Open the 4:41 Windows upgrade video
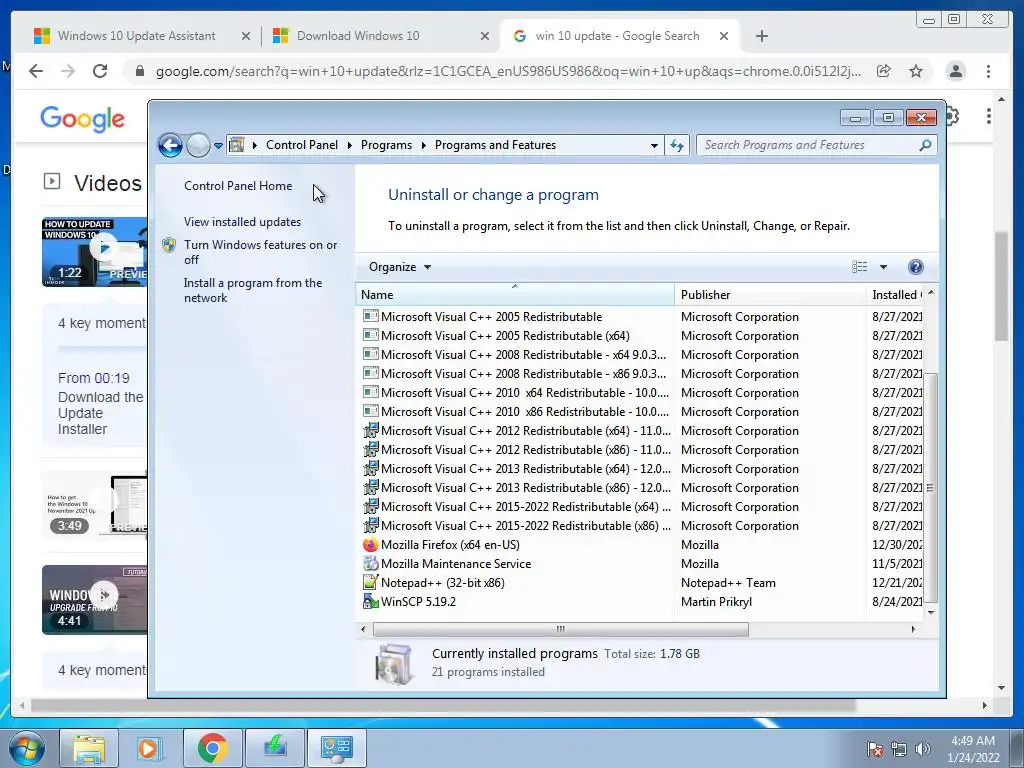Viewport: 1024px width, 768px height. [95, 600]
